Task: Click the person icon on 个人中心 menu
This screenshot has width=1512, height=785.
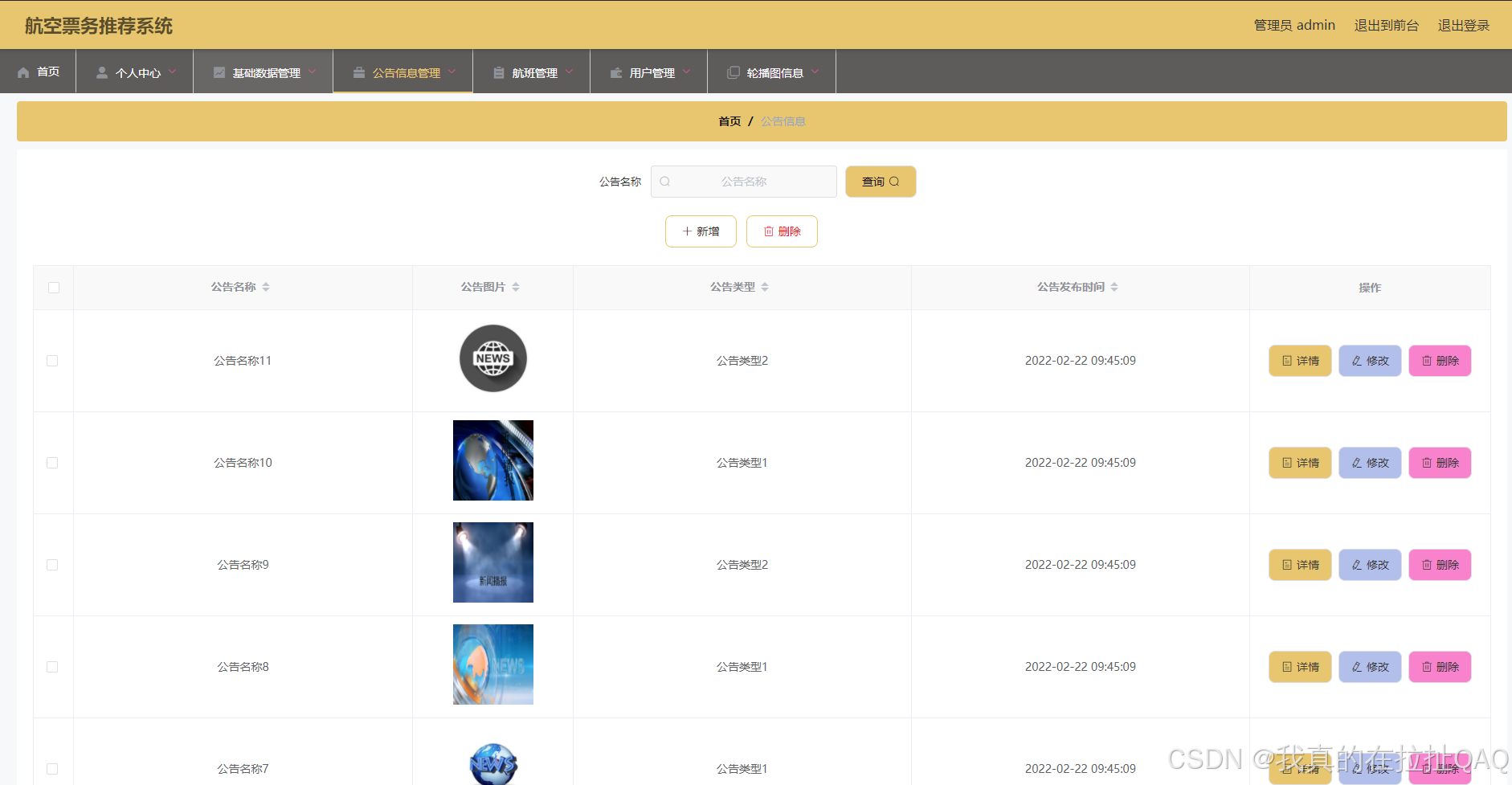Action: [102, 72]
